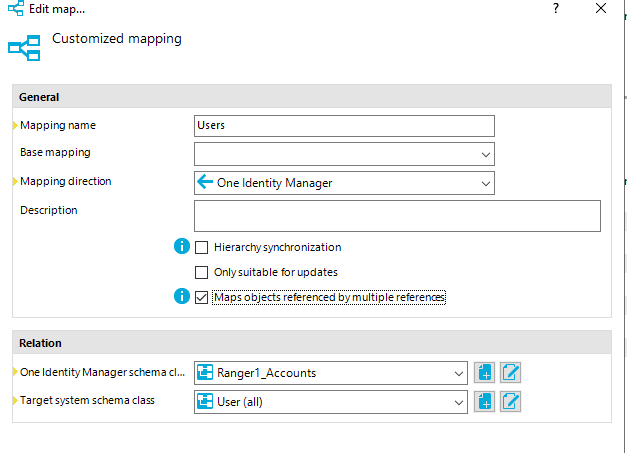Add new schema class for User (all)
Viewport: 627px width, 453px height.
tap(484, 401)
